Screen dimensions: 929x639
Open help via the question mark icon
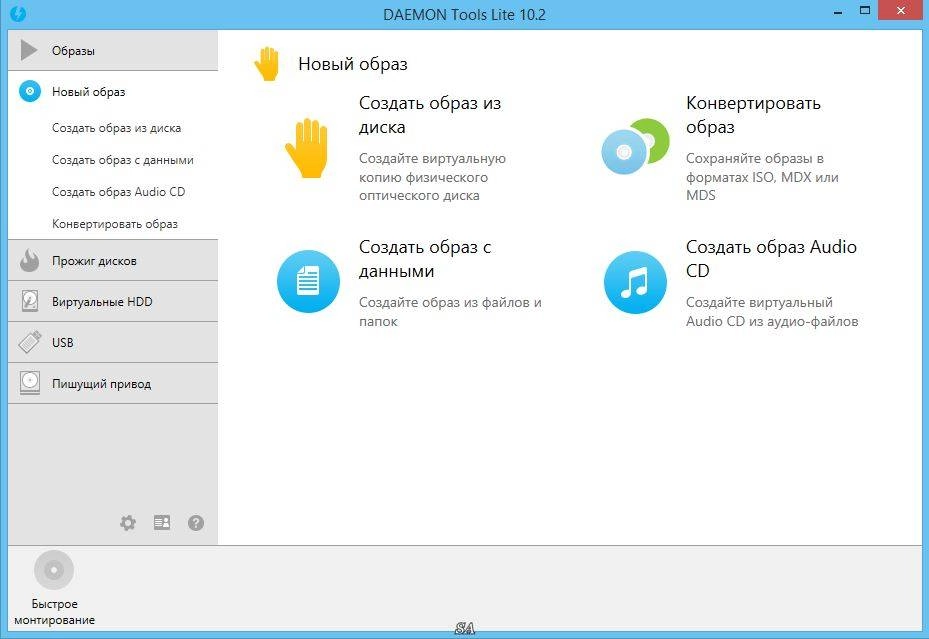[196, 522]
